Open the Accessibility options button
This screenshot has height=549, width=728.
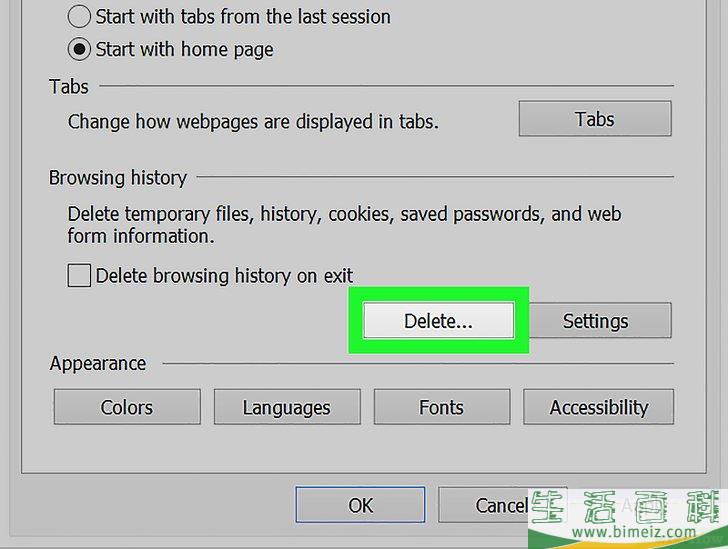[598, 407]
